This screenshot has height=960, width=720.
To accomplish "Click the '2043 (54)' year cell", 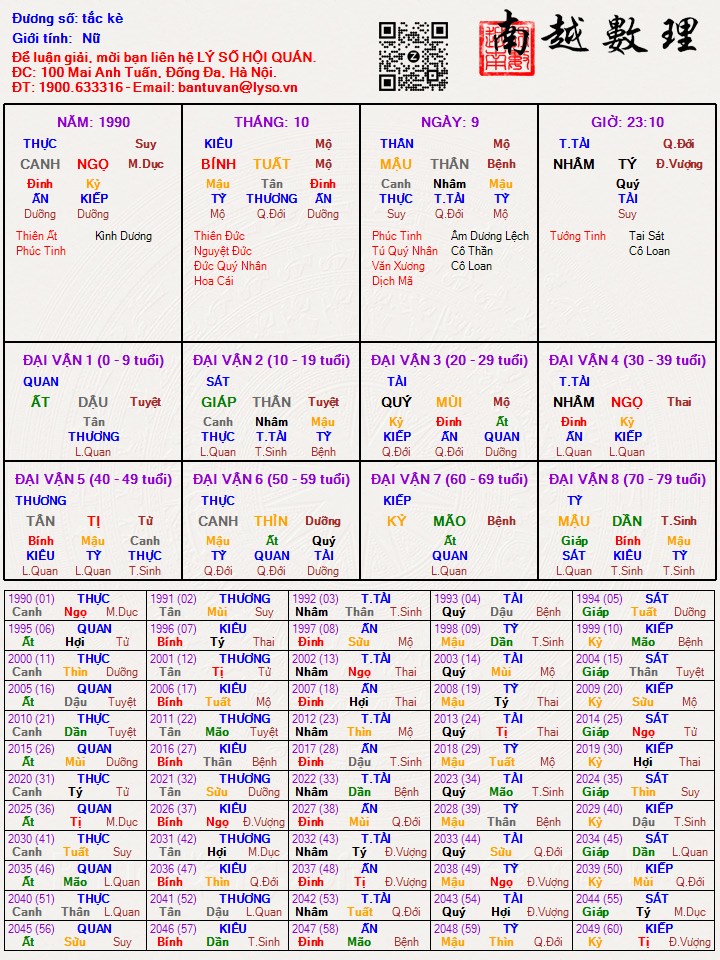I will coord(501,906).
